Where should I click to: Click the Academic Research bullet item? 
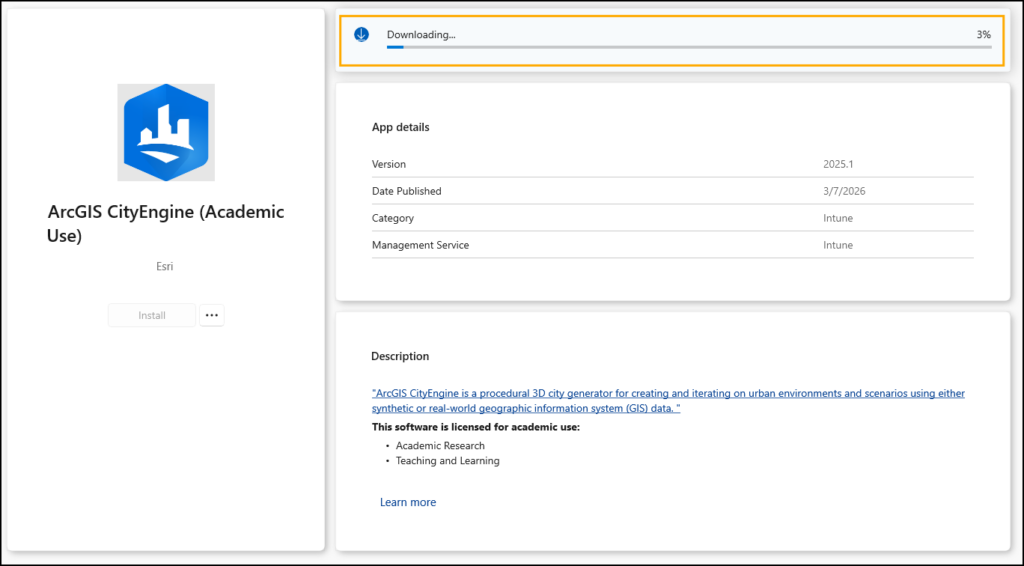tap(440, 445)
